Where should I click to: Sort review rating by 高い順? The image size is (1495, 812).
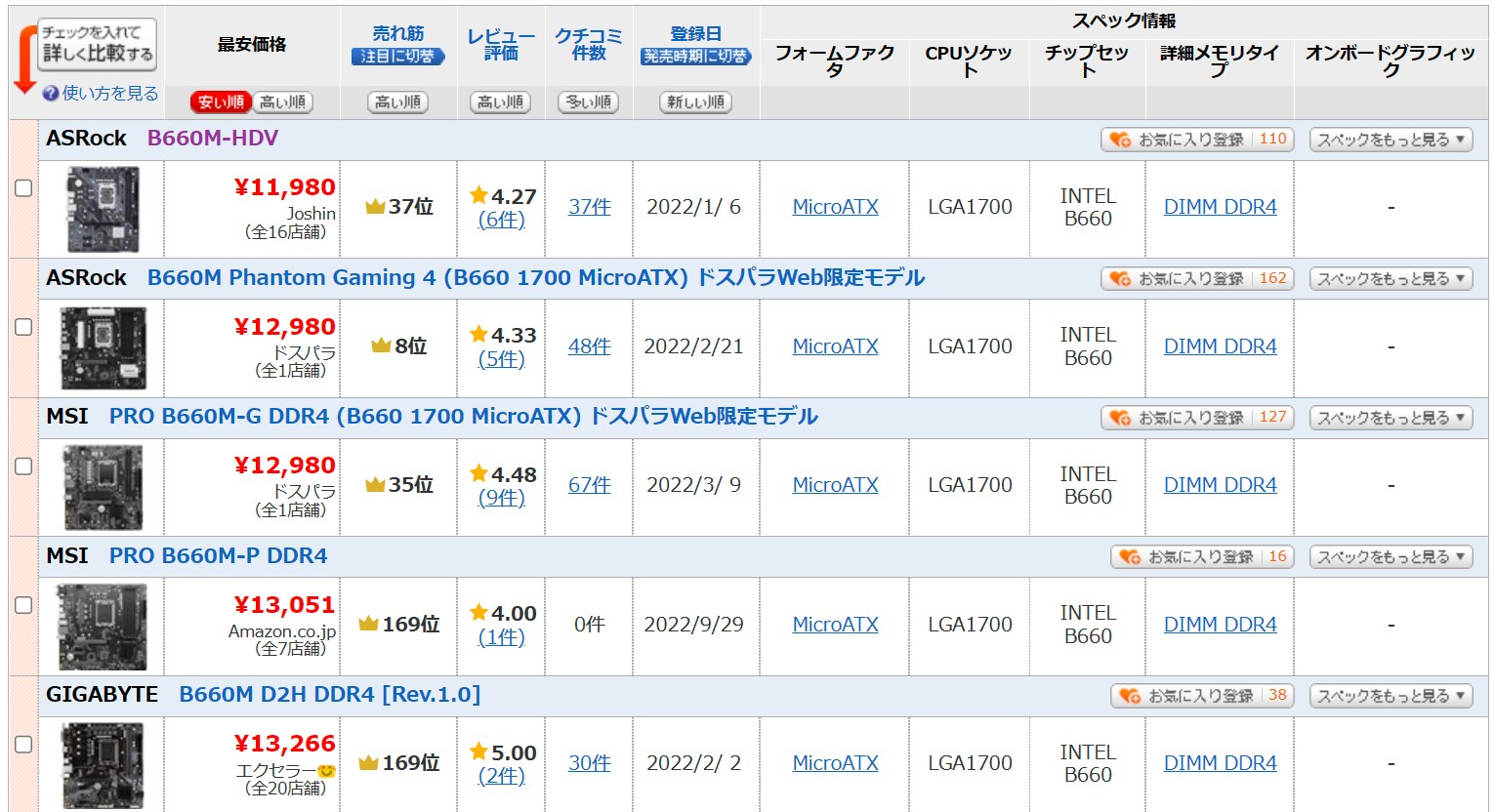pyautogui.click(x=501, y=101)
